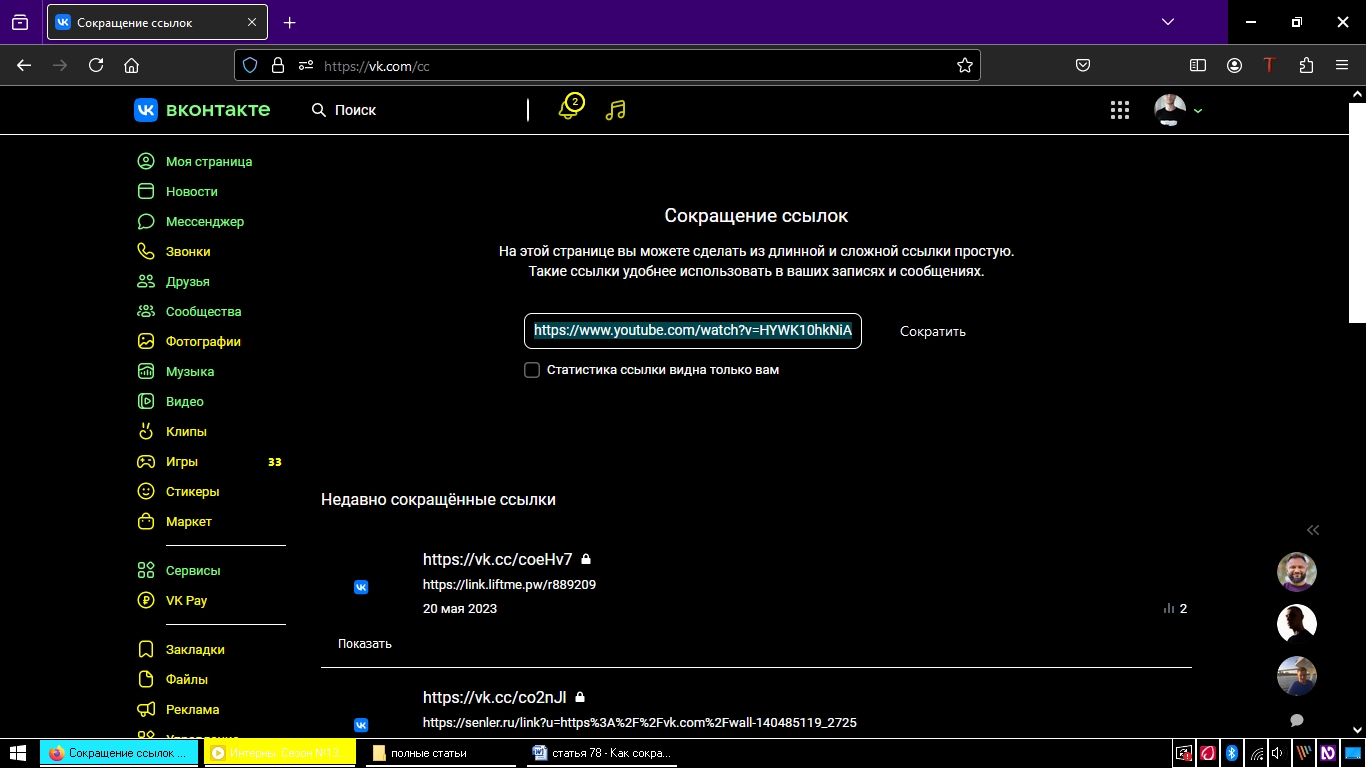Open the short link https://vk.cc/co2nJl
The height and width of the screenshot is (768, 1366).
point(495,697)
